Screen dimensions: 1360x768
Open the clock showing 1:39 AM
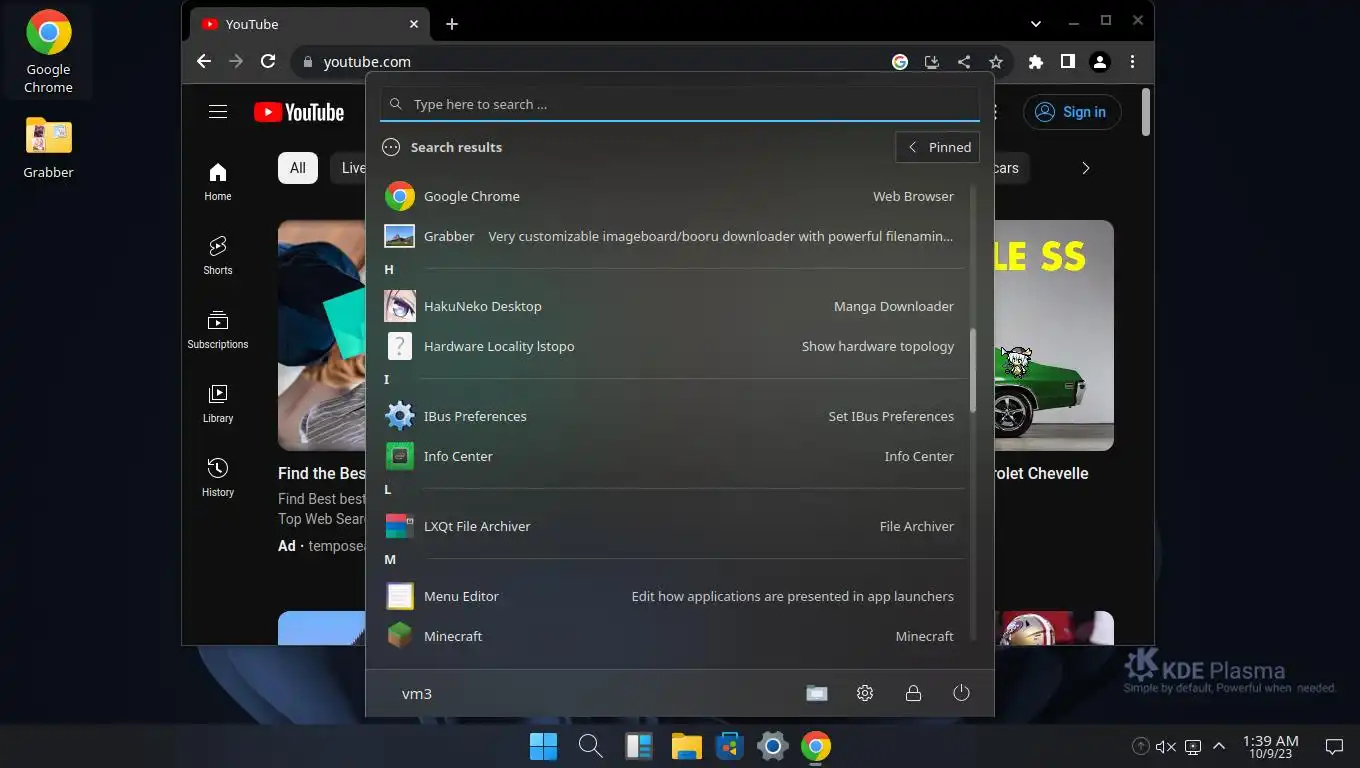pos(1271,746)
